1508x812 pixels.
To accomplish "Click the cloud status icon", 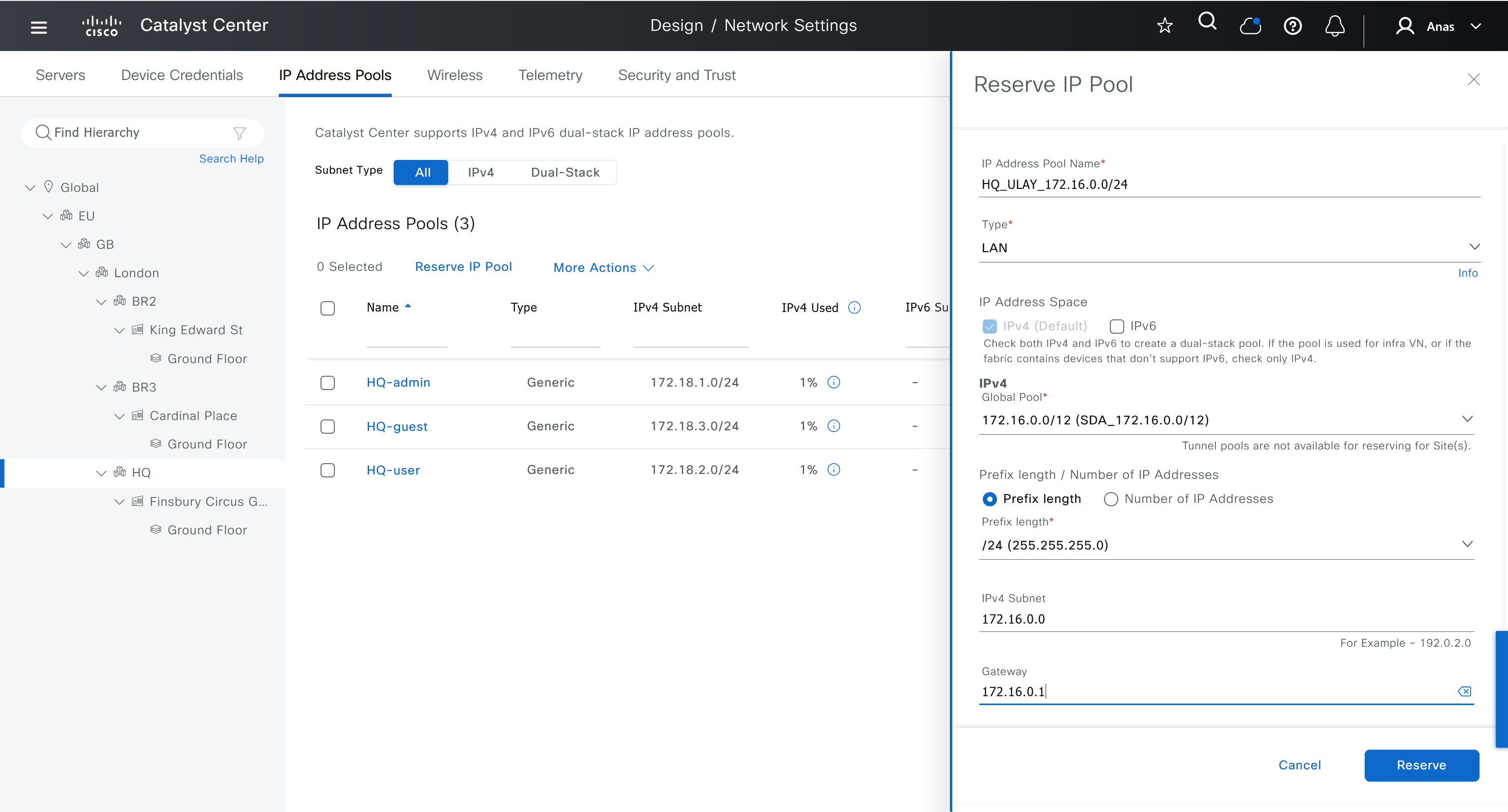I will [1250, 26].
